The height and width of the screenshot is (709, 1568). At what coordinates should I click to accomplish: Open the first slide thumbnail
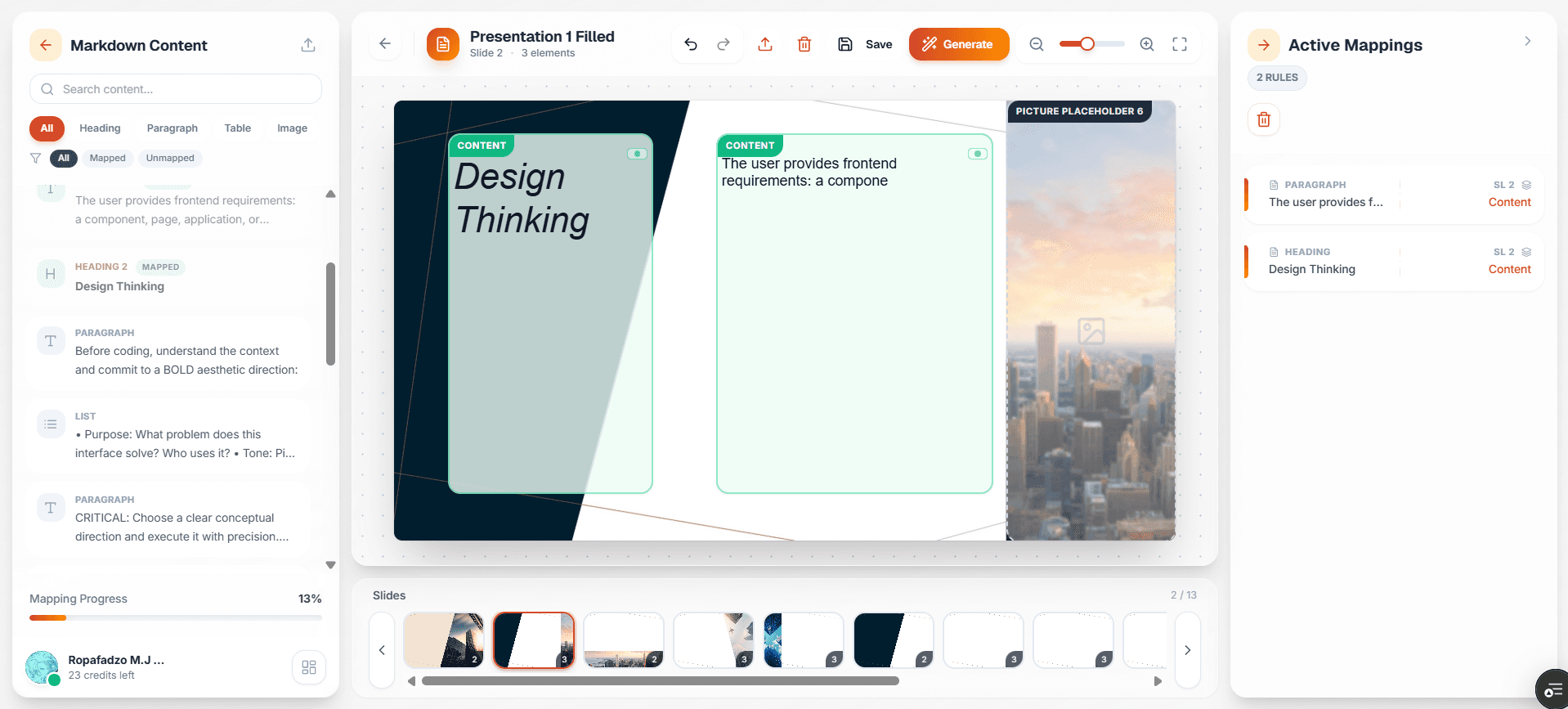click(444, 640)
